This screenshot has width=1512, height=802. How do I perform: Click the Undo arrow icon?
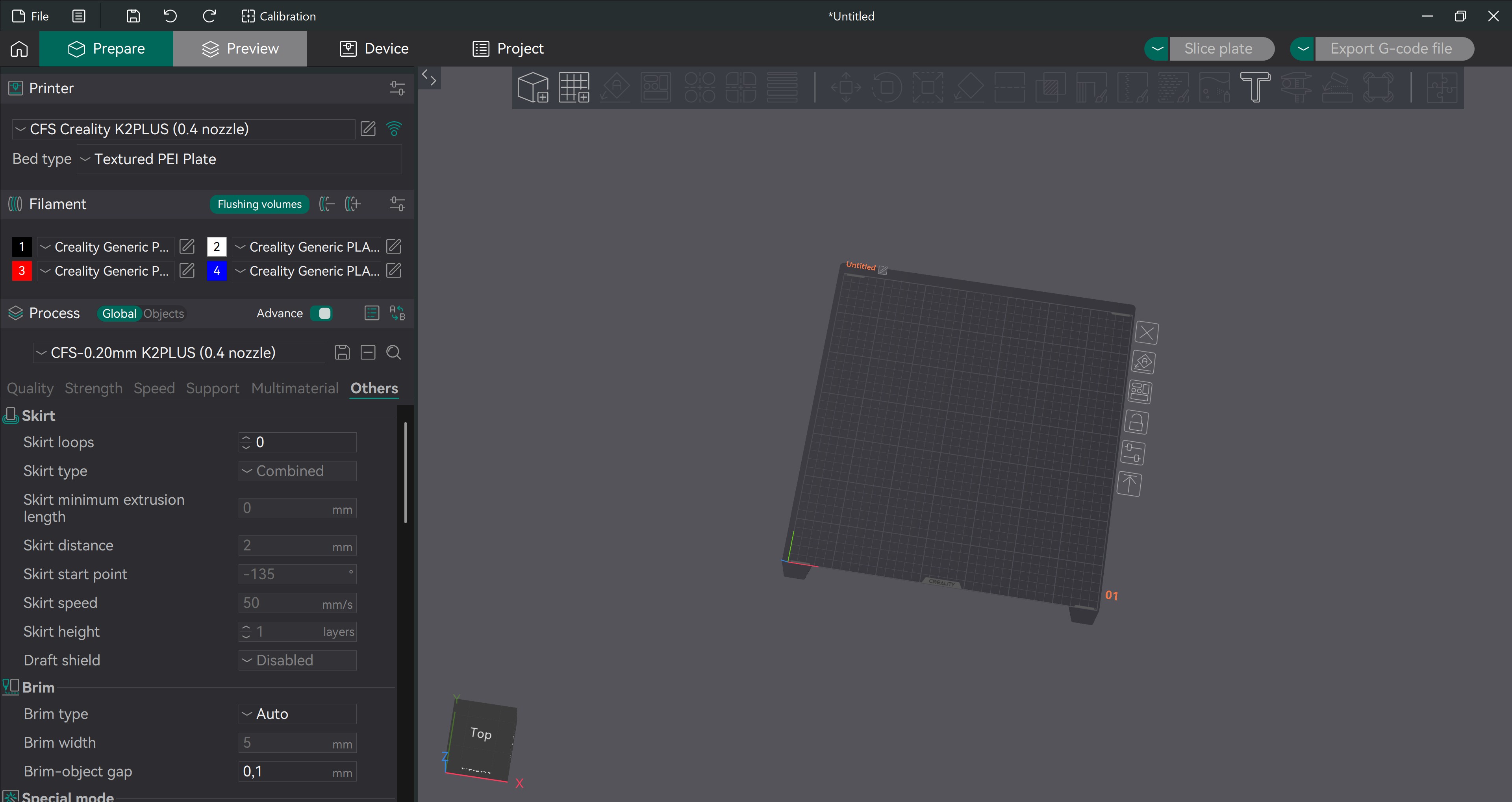[170, 16]
